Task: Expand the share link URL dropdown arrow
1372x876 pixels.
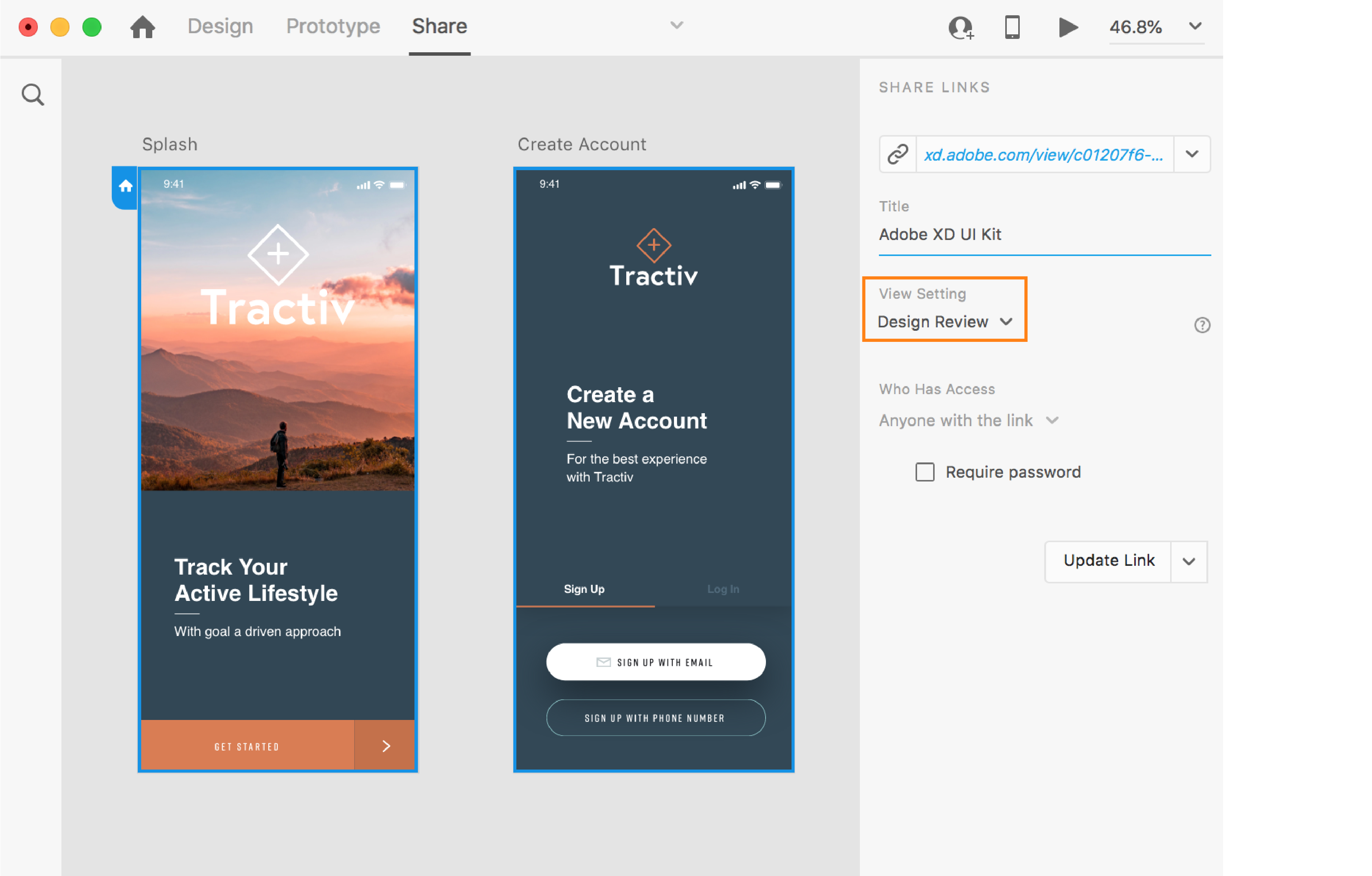Action: tap(1191, 154)
